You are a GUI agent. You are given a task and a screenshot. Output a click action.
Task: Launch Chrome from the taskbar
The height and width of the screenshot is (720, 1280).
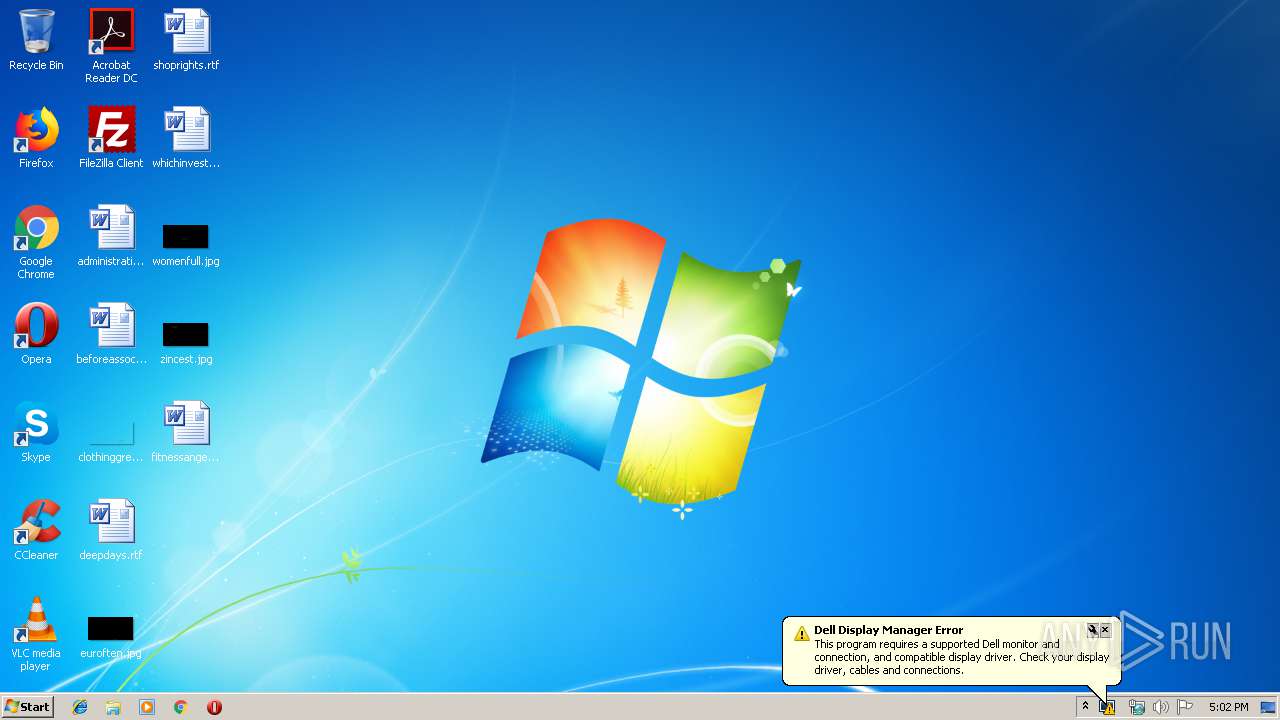point(180,707)
